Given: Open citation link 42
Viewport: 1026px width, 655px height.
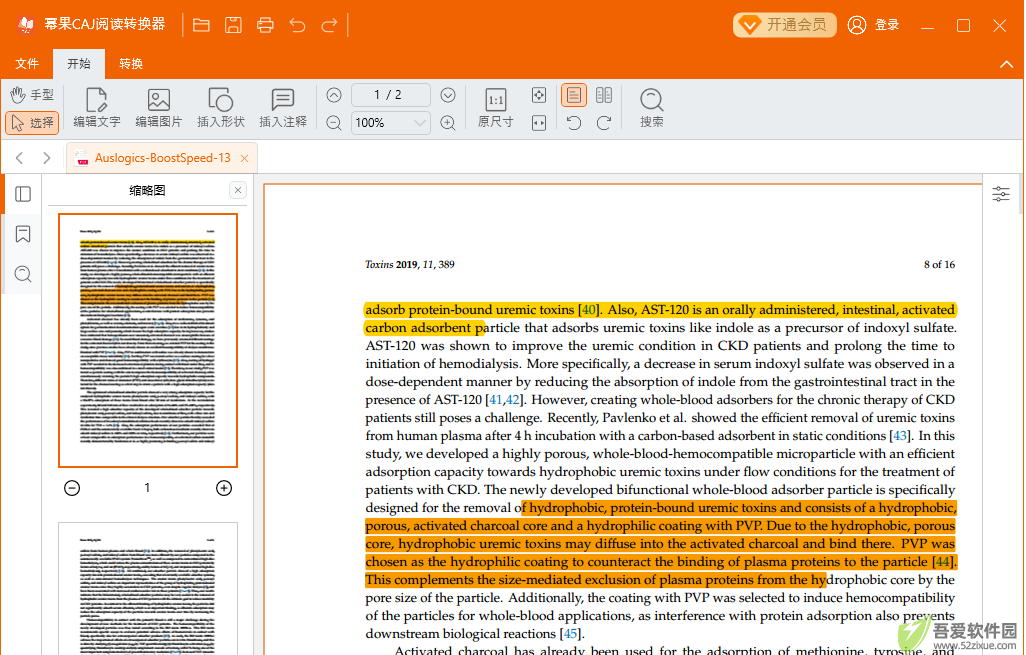Looking at the screenshot, I should coord(512,400).
